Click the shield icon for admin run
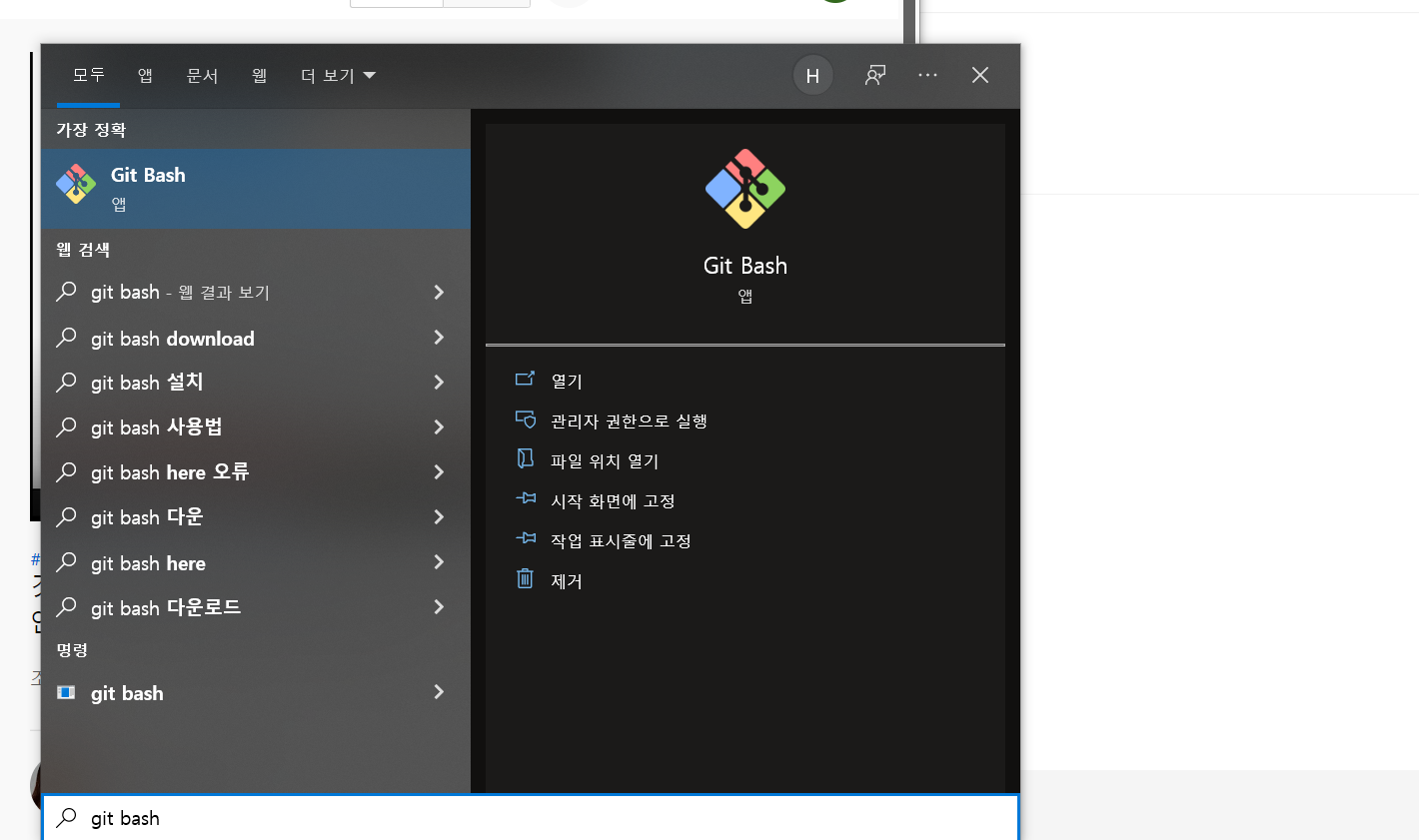This screenshot has height=840, width=1419. click(526, 420)
